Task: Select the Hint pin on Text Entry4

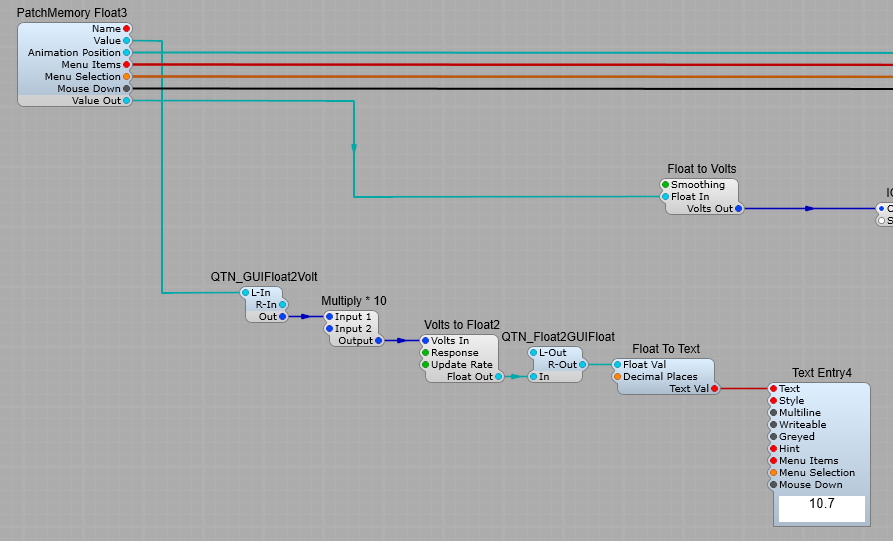Action: click(773, 449)
